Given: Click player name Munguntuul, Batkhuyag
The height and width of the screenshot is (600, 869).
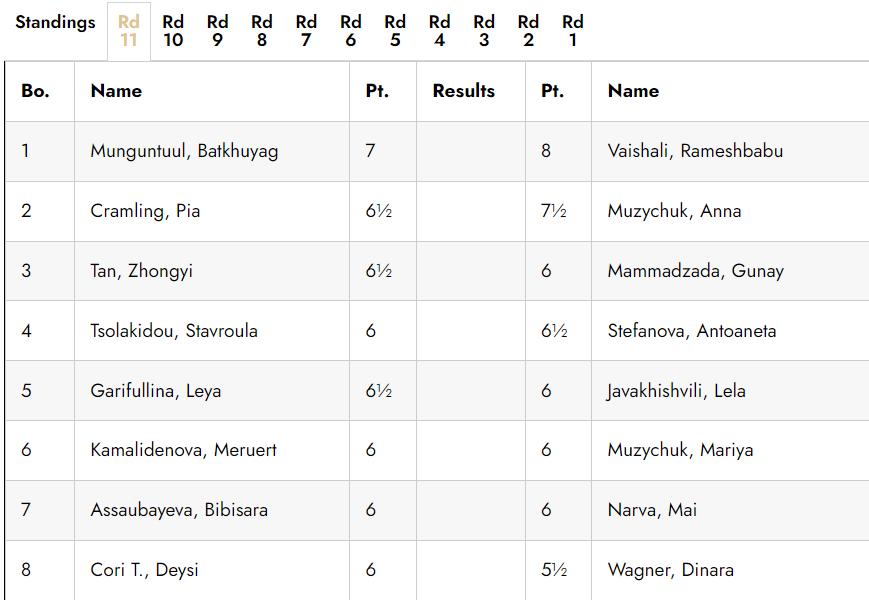Looking at the screenshot, I should click(x=184, y=152).
